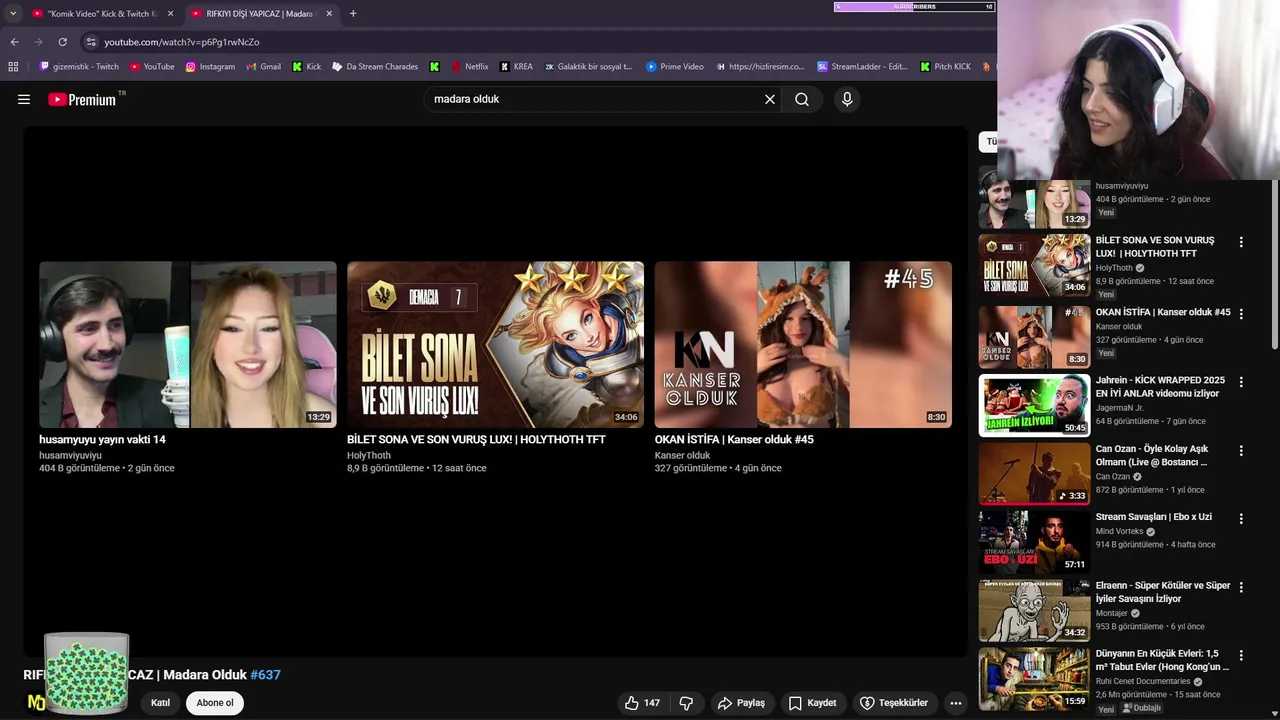Play endscreen OKAN İSTİFA Kanser olduk thumbnail

pyautogui.click(x=803, y=345)
